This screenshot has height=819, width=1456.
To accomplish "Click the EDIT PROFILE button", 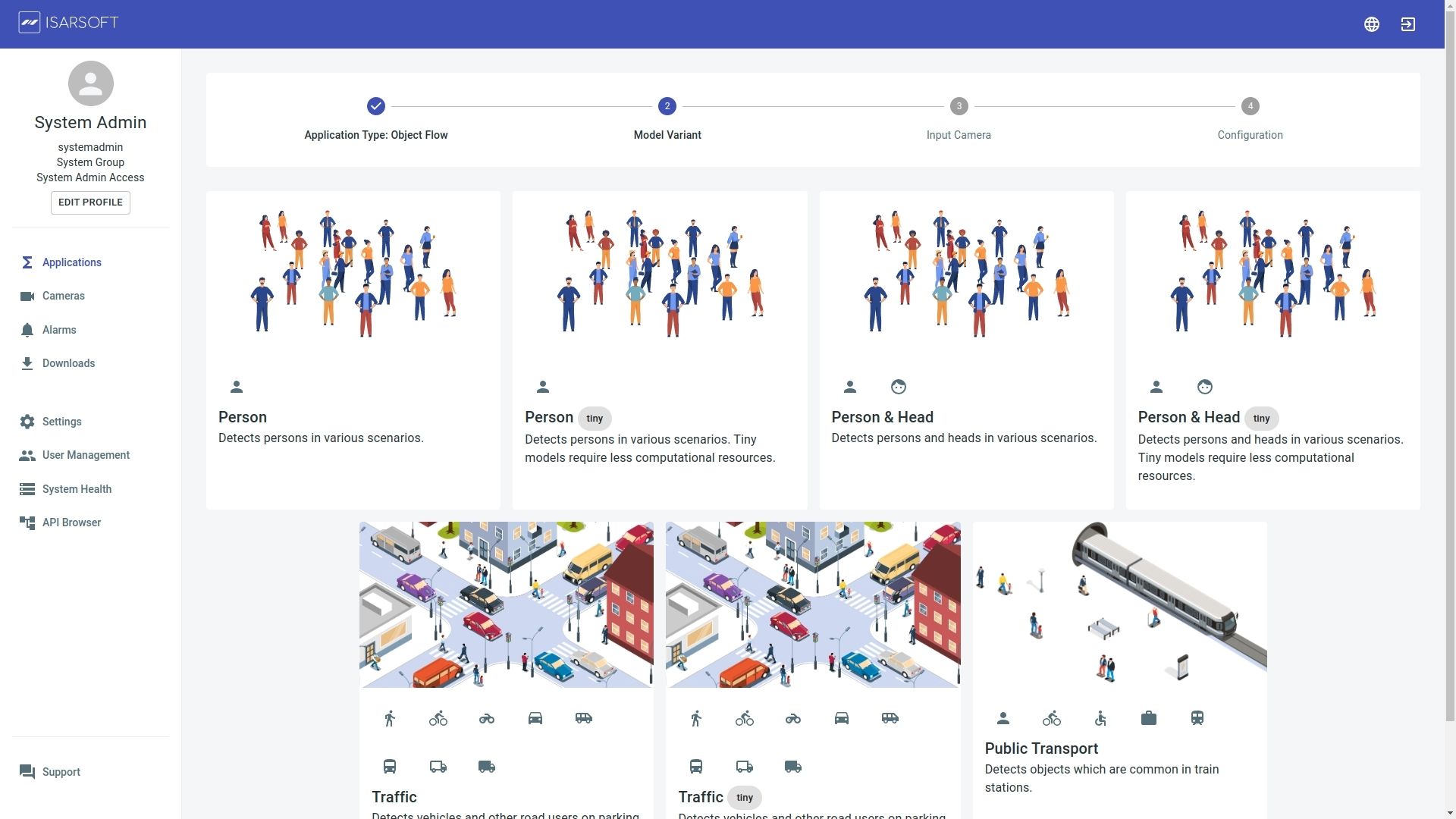I will pyautogui.click(x=90, y=202).
